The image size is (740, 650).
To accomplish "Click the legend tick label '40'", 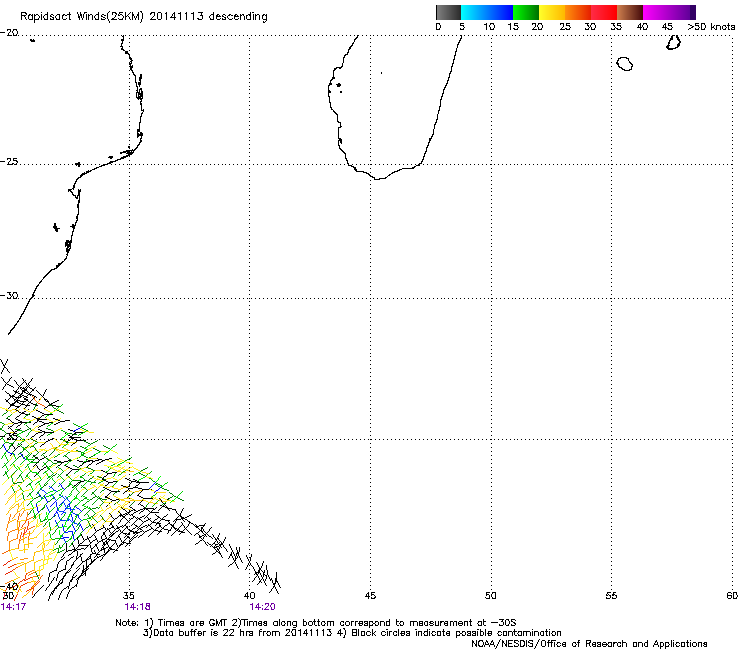I will click(642, 27).
